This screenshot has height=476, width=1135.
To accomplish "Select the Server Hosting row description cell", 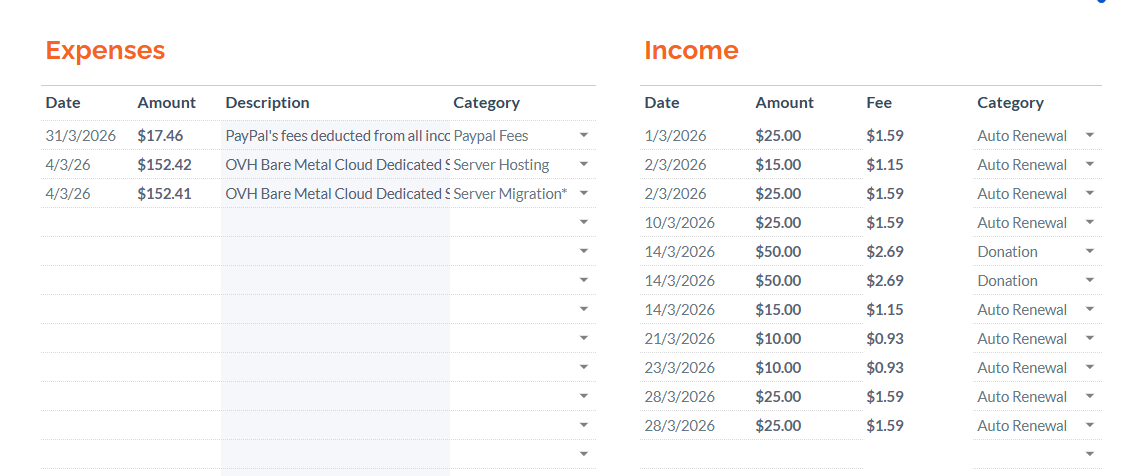I will [336, 164].
